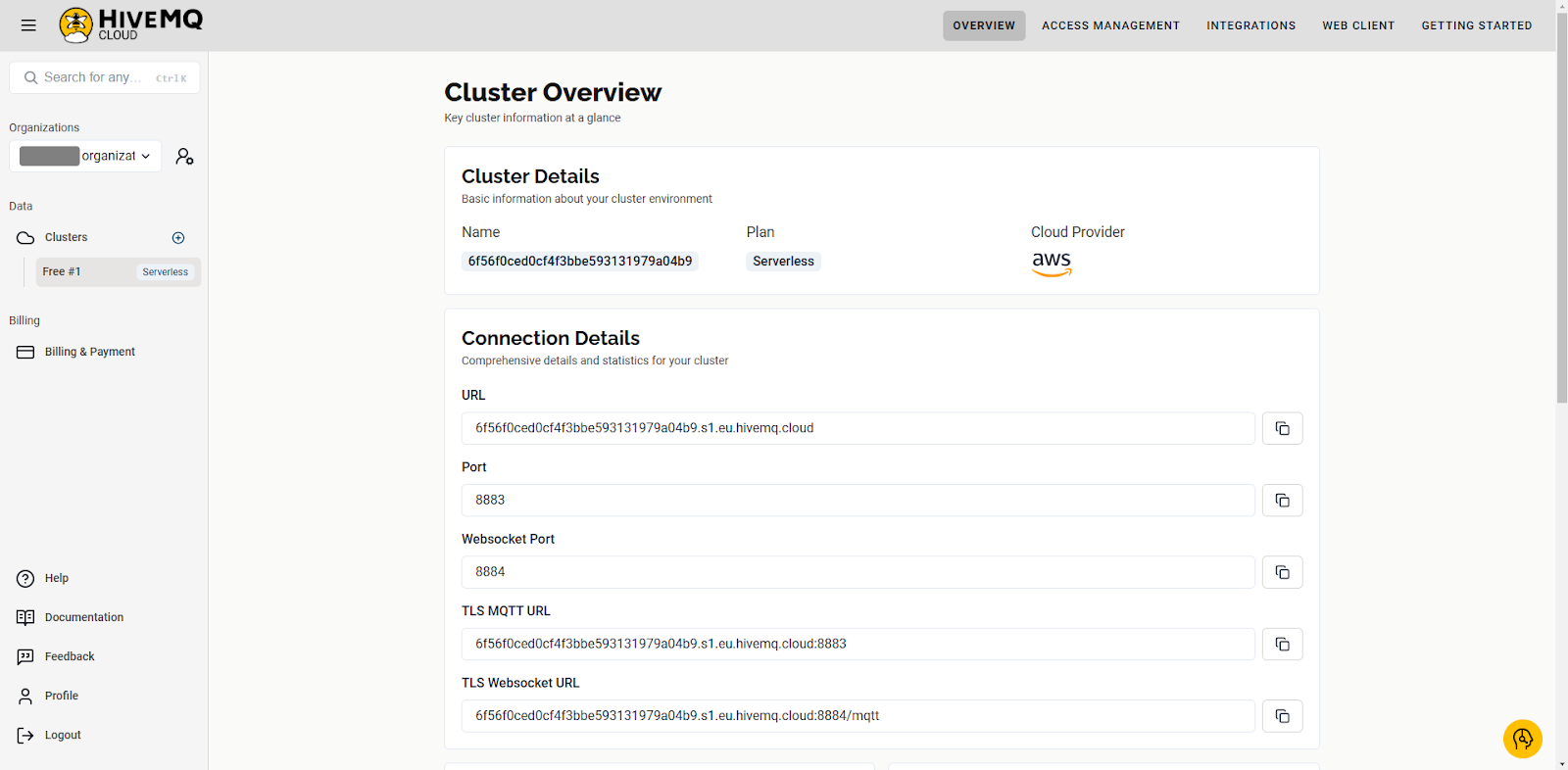The width and height of the screenshot is (1568, 770).
Task: Click the TLS MQTT URL field
Action: (857, 644)
